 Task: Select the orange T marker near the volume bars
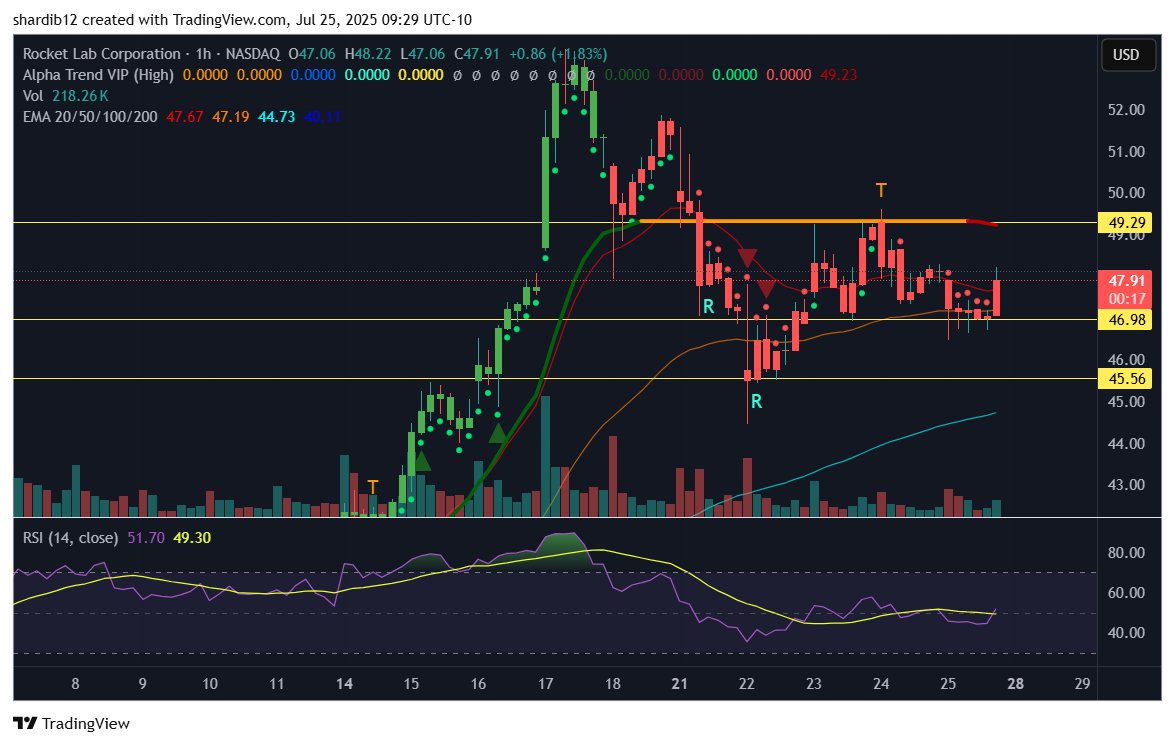click(x=372, y=487)
